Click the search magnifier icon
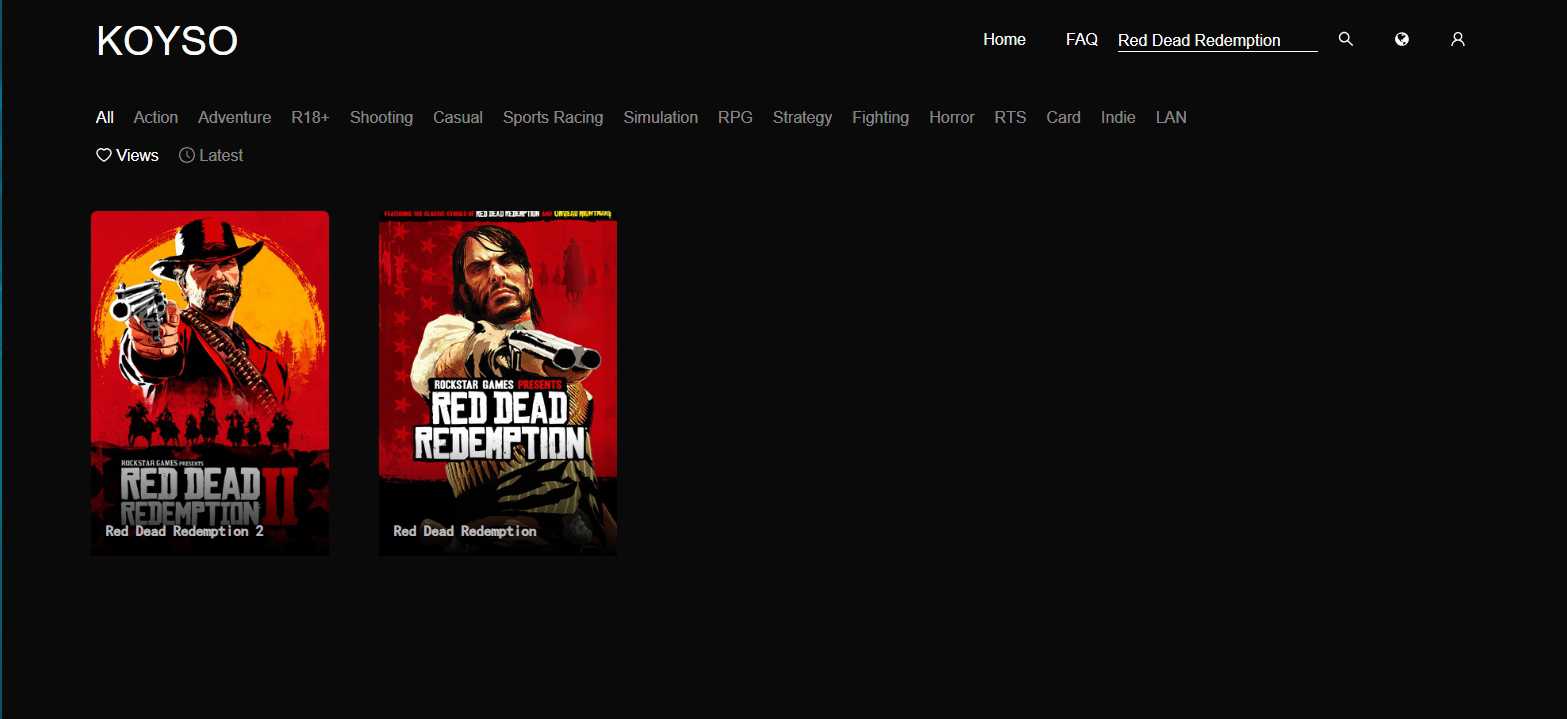This screenshot has height=719, width=1567. tap(1345, 39)
